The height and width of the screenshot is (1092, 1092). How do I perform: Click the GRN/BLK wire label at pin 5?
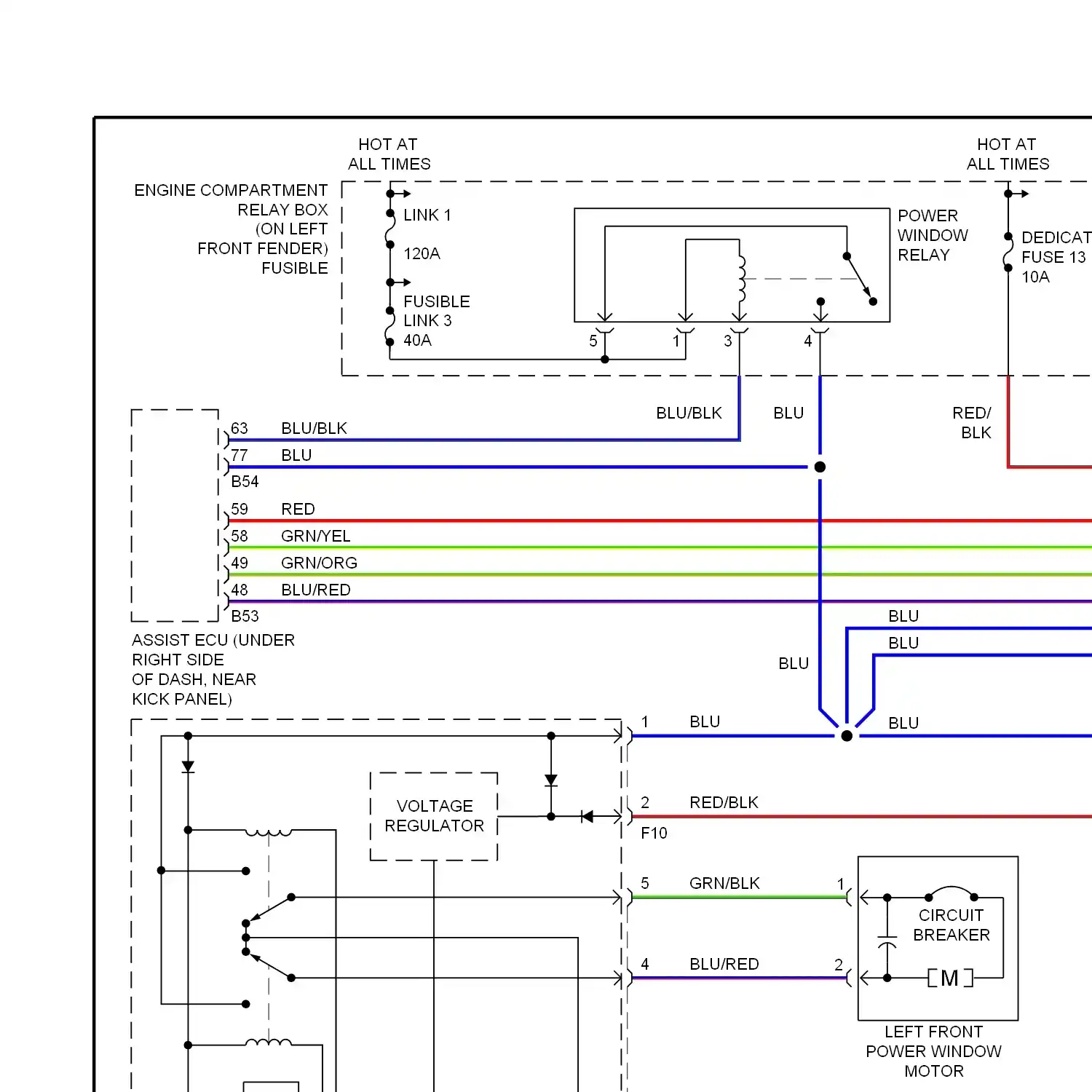[x=724, y=883]
